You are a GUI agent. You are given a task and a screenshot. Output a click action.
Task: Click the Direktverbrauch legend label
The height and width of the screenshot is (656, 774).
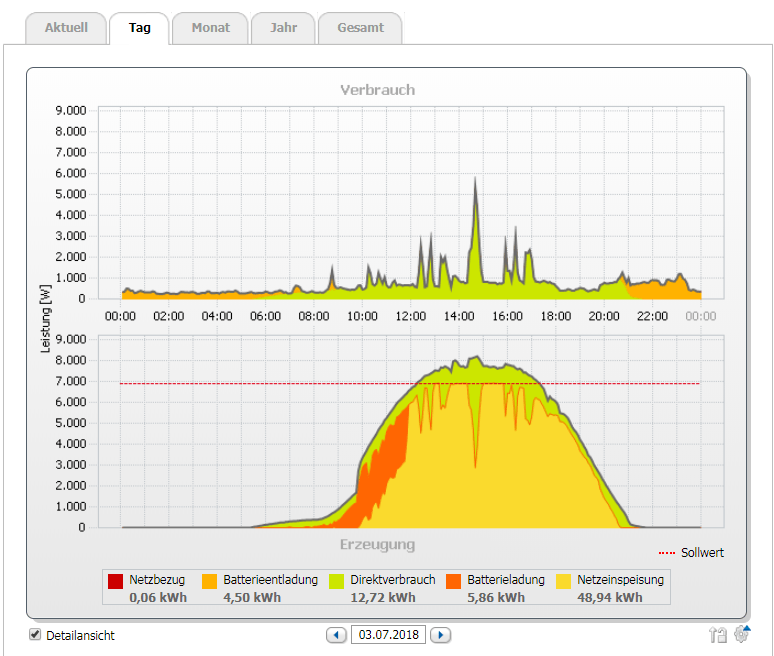point(392,579)
